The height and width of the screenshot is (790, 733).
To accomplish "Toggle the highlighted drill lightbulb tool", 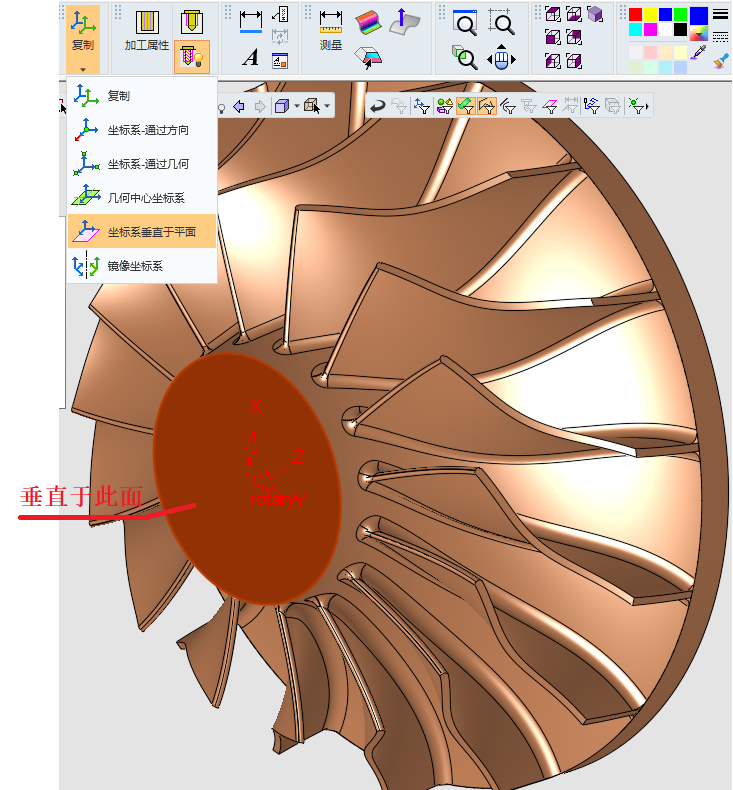I will [x=192, y=57].
